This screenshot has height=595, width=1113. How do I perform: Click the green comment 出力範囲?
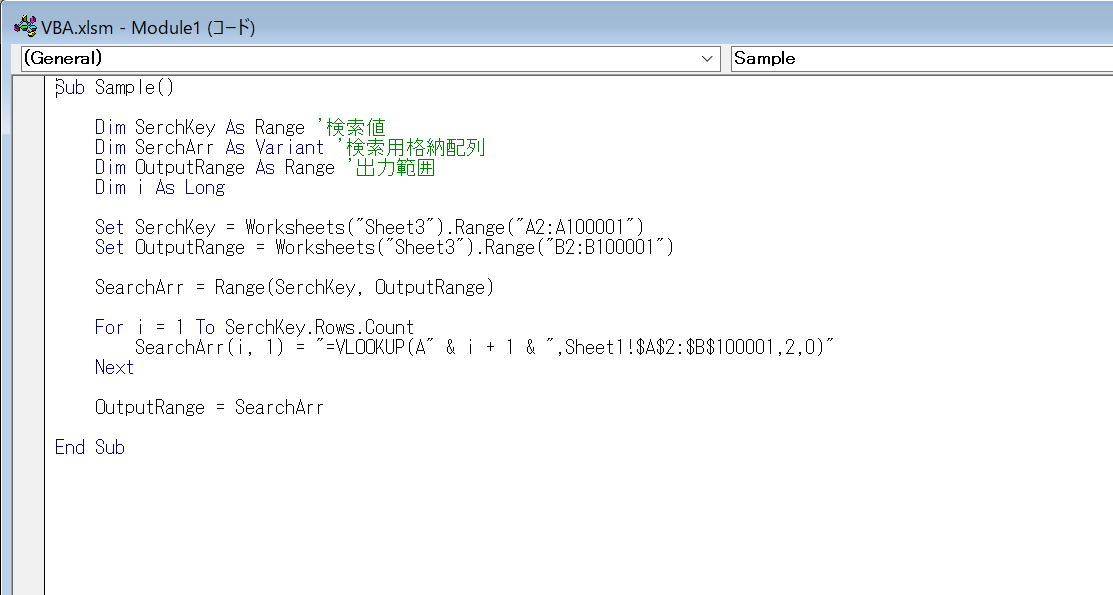(391, 168)
